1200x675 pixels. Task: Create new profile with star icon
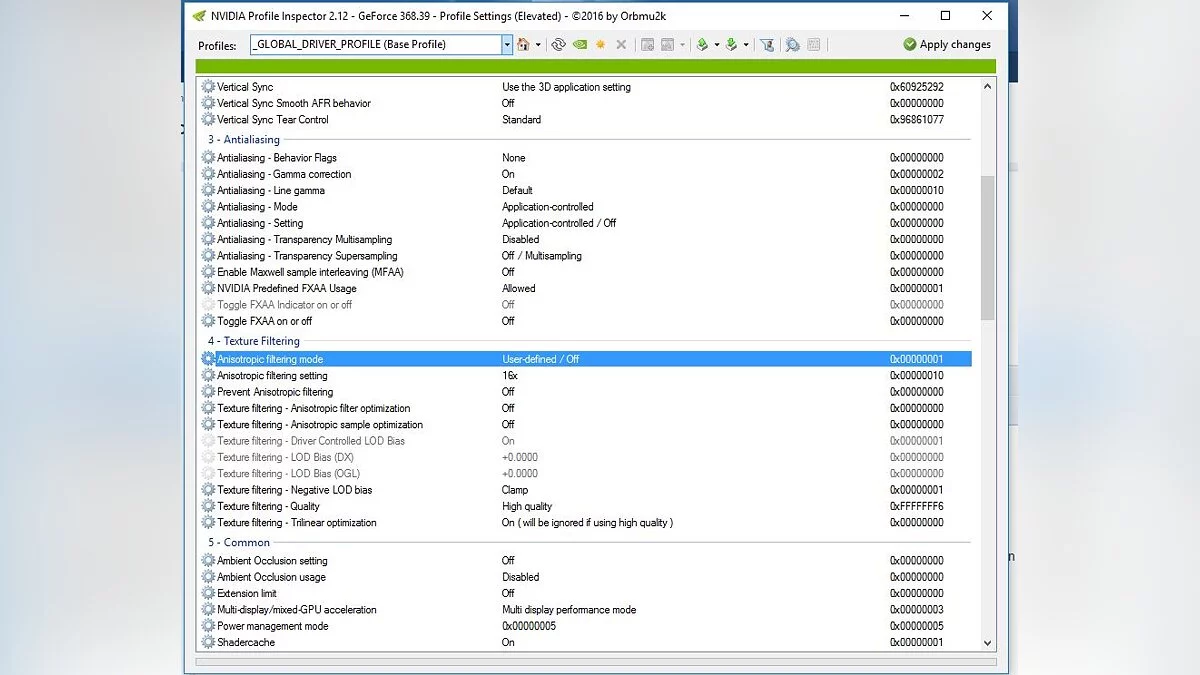pos(600,44)
